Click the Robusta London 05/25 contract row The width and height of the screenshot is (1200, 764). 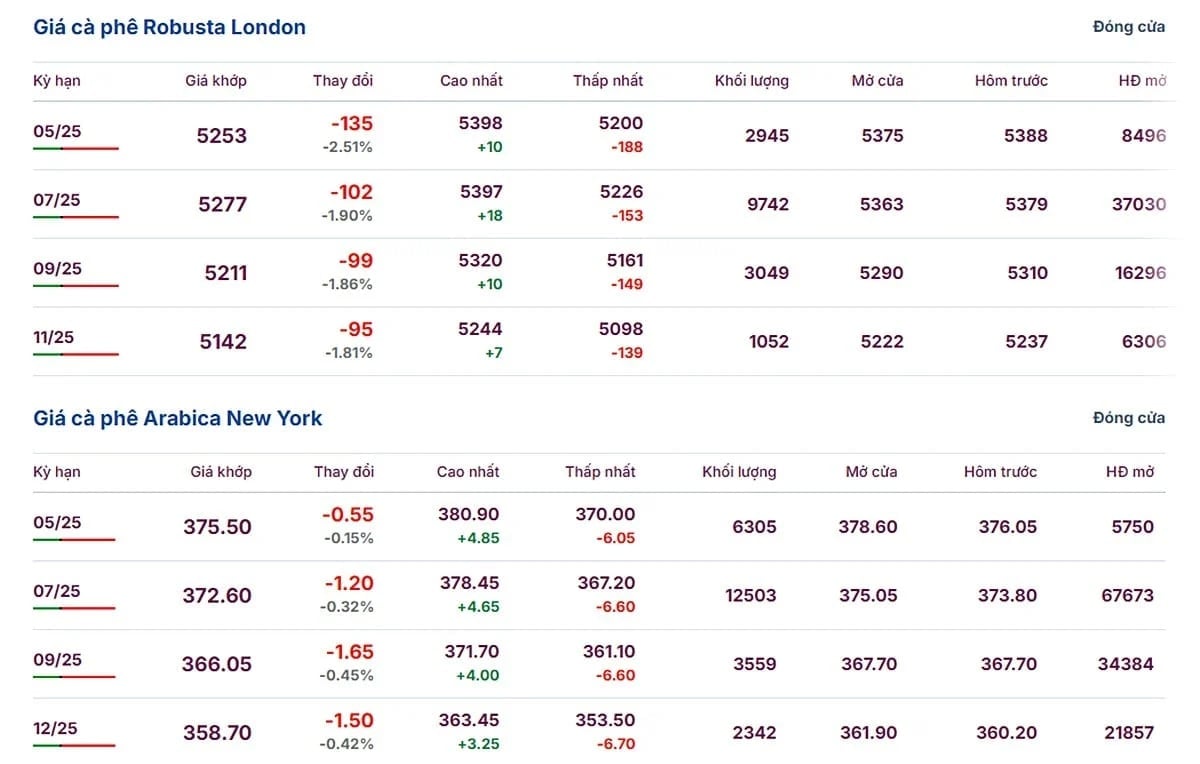pos(600,135)
